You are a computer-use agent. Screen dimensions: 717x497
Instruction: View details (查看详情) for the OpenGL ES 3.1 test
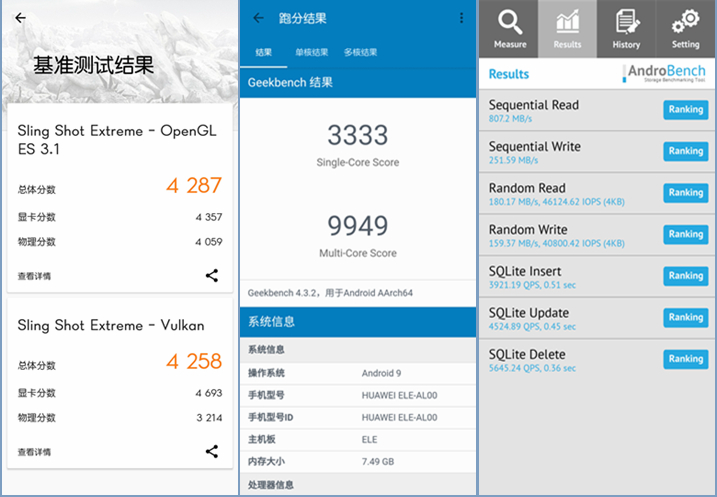(34, 276)
